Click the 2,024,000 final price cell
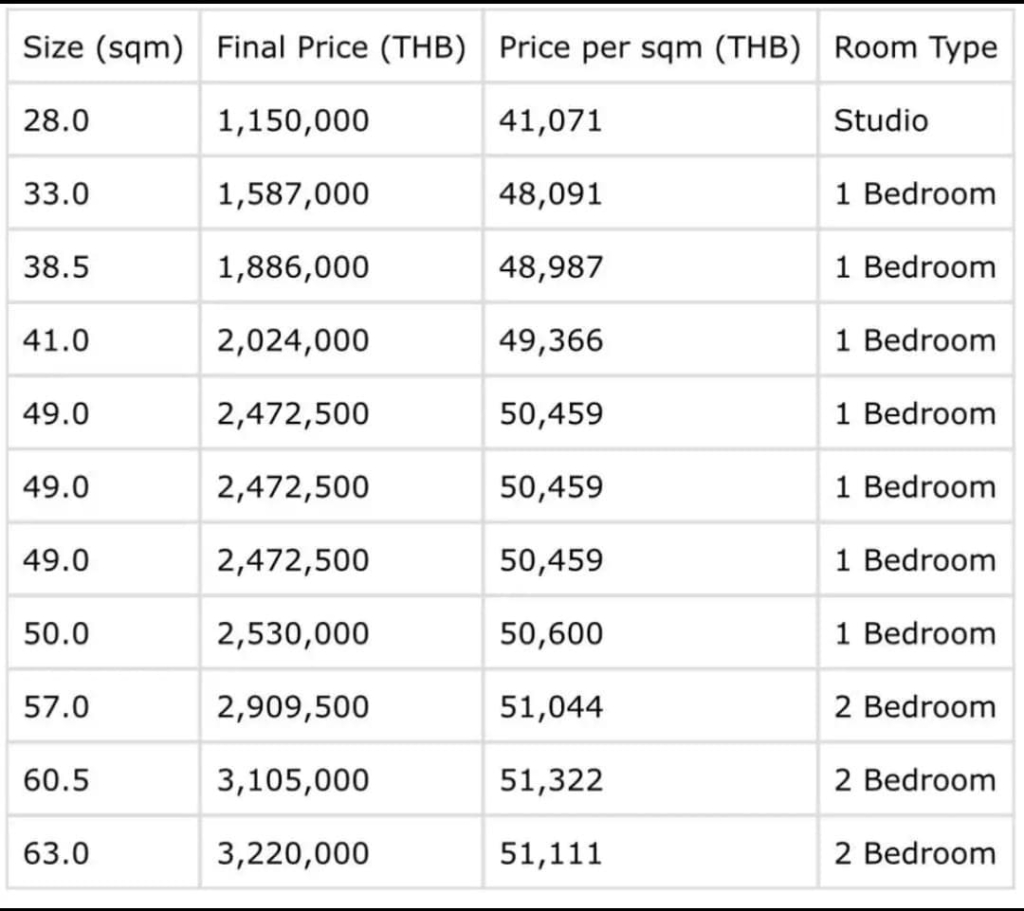Screen dimensions: 1024x911 tap(293, 341)
